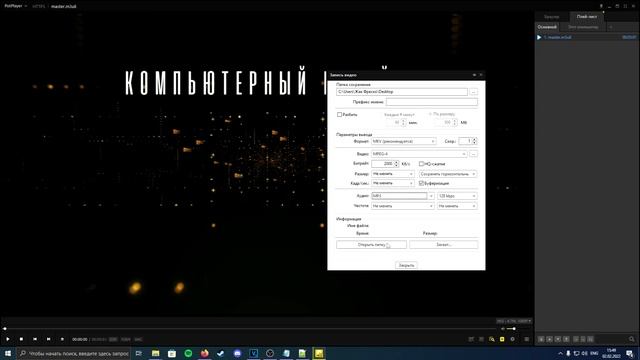Open the Формат dropdown
The height and width of the screenshot is (360, 640).
pos(403,141)
